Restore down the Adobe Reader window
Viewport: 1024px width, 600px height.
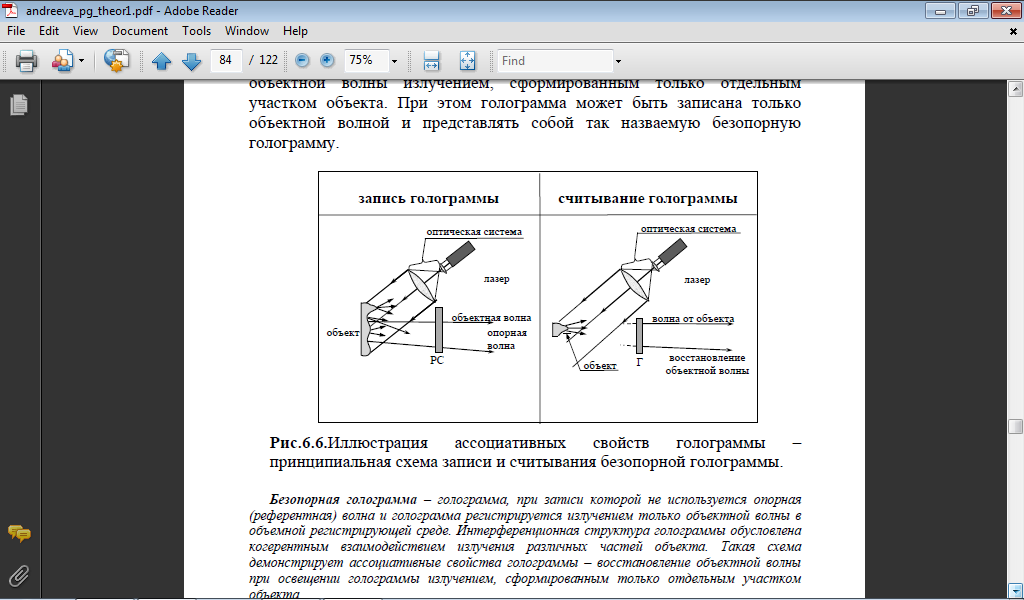click(973, 10)
